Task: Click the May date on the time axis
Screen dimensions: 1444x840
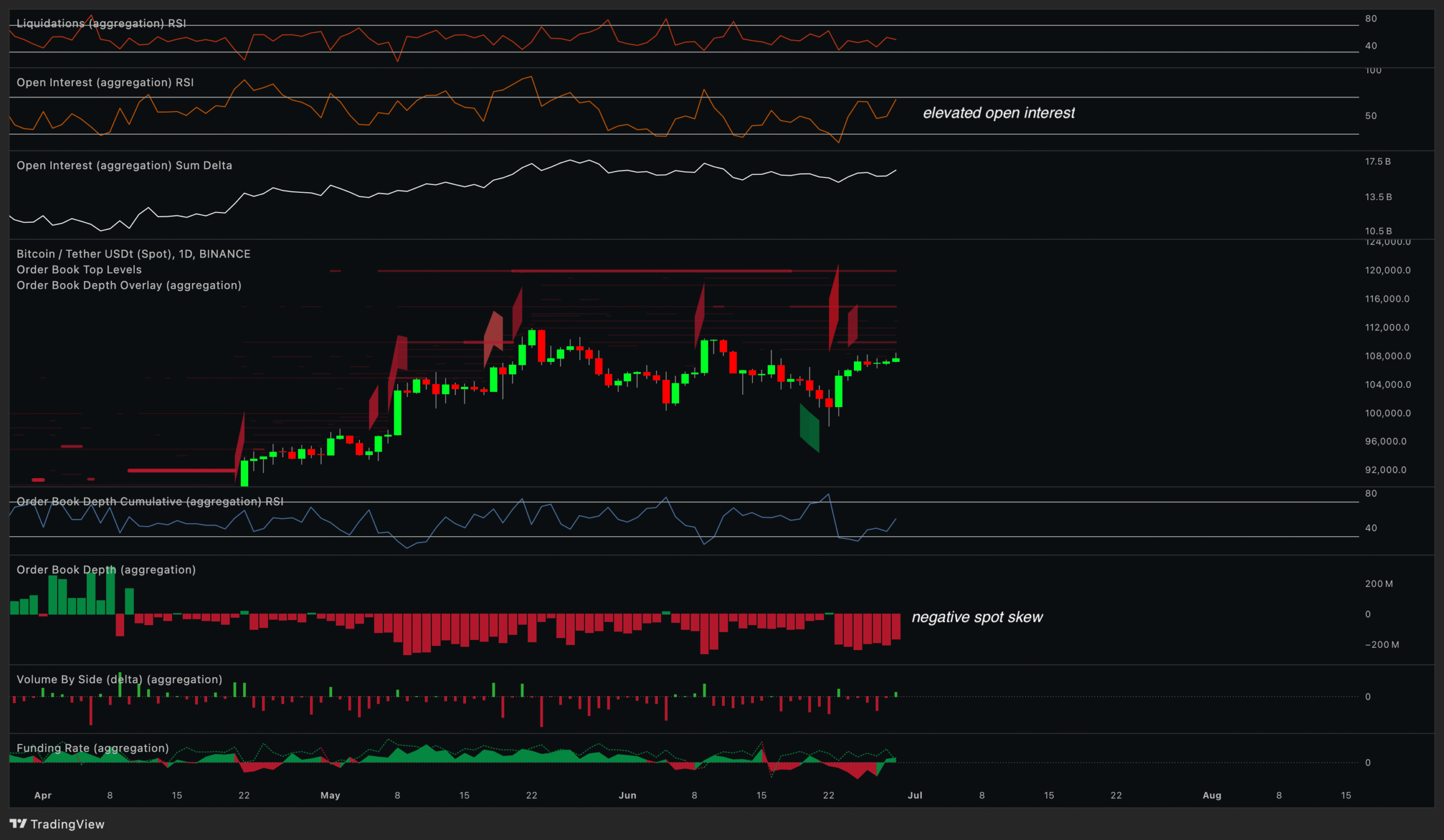Action: tap(330, 795)
